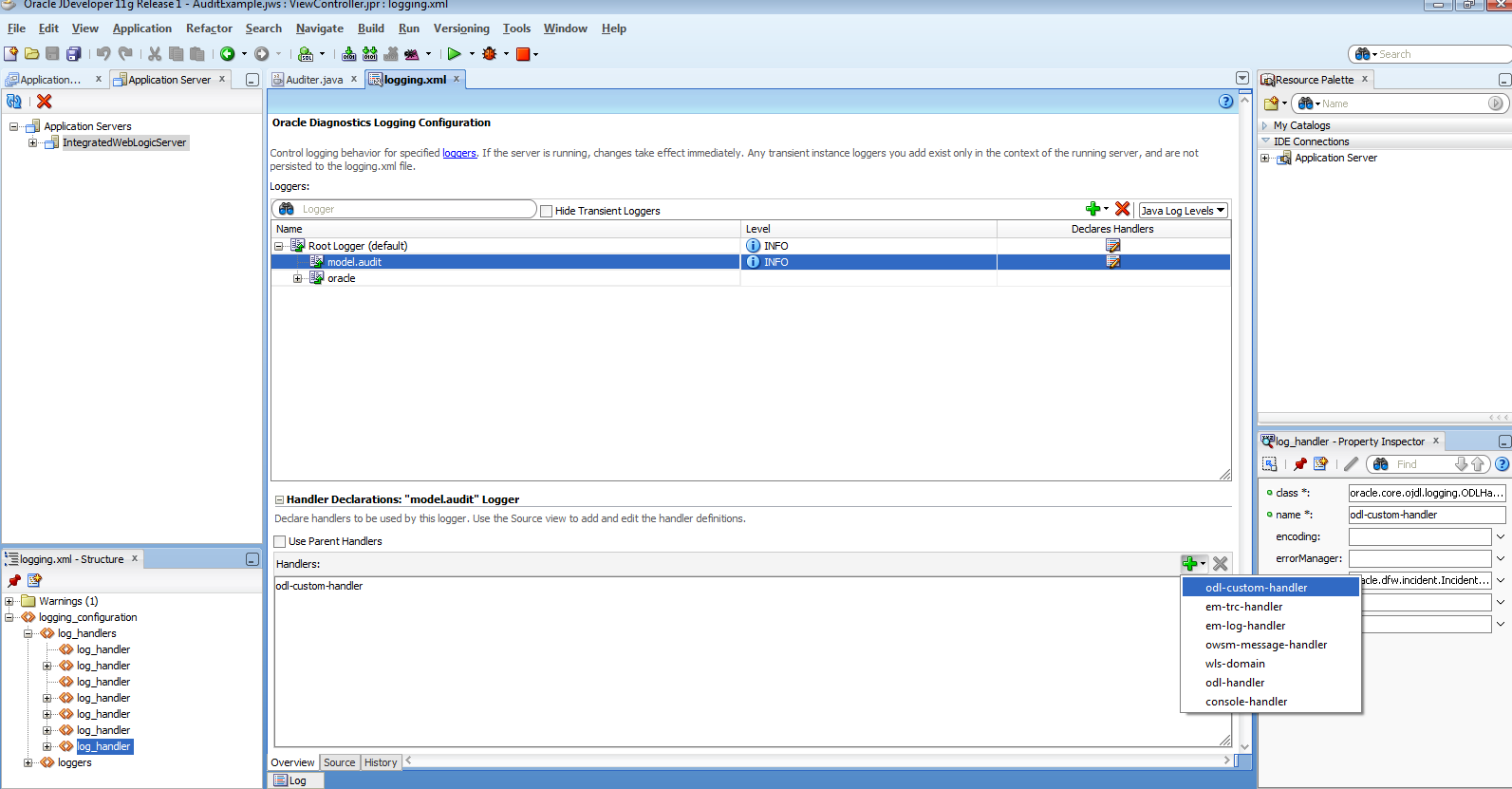Click the Rebuild project toolbar icon

pyautogui.click(x=370, y=54)
